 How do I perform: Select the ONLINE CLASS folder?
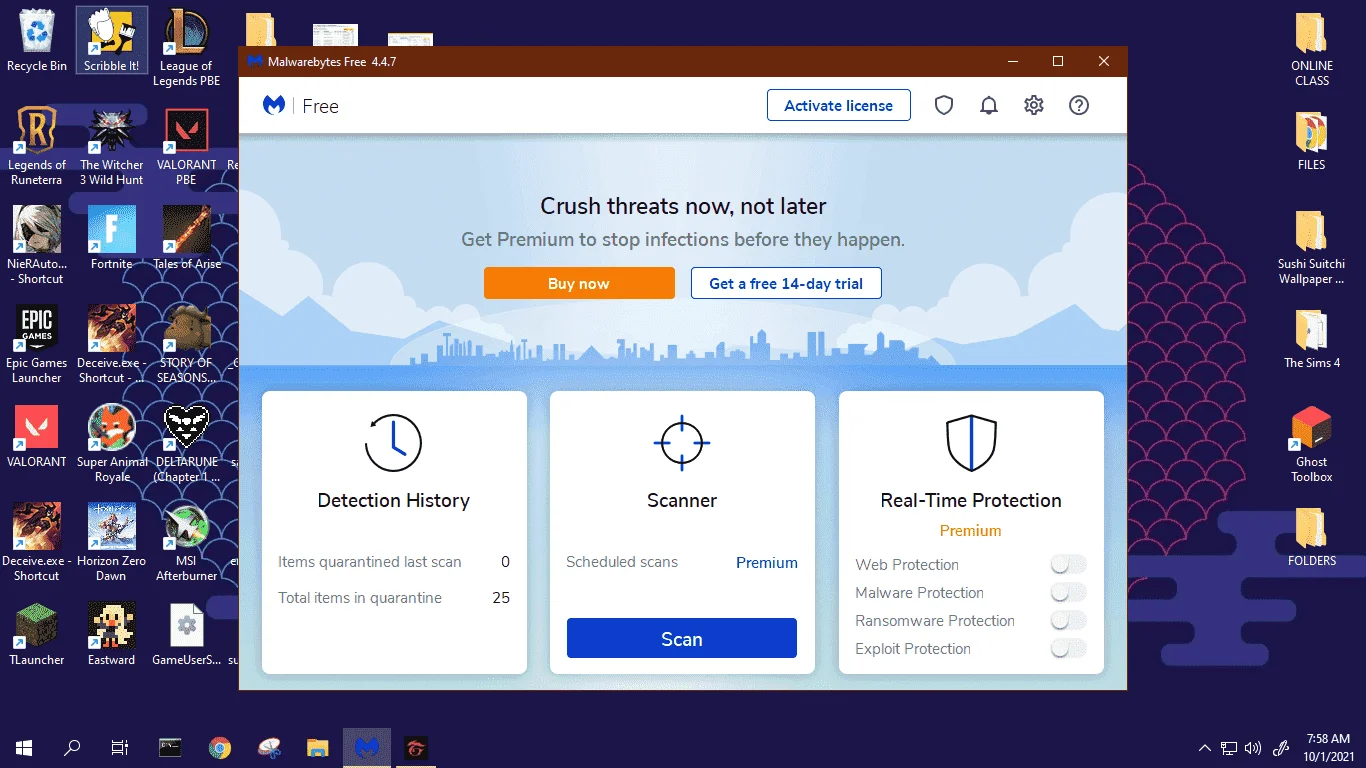[x=1311, y=49]
